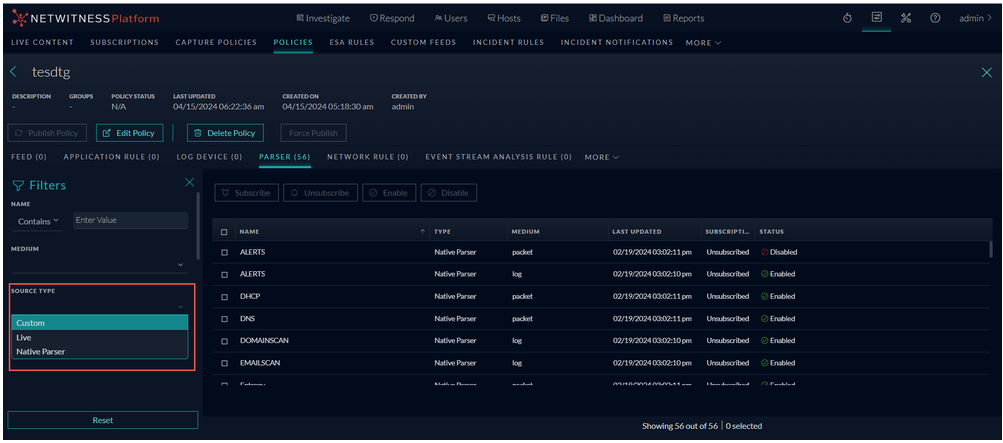
Task: Open the Investigate menu
Action: [x=323, y=18]
